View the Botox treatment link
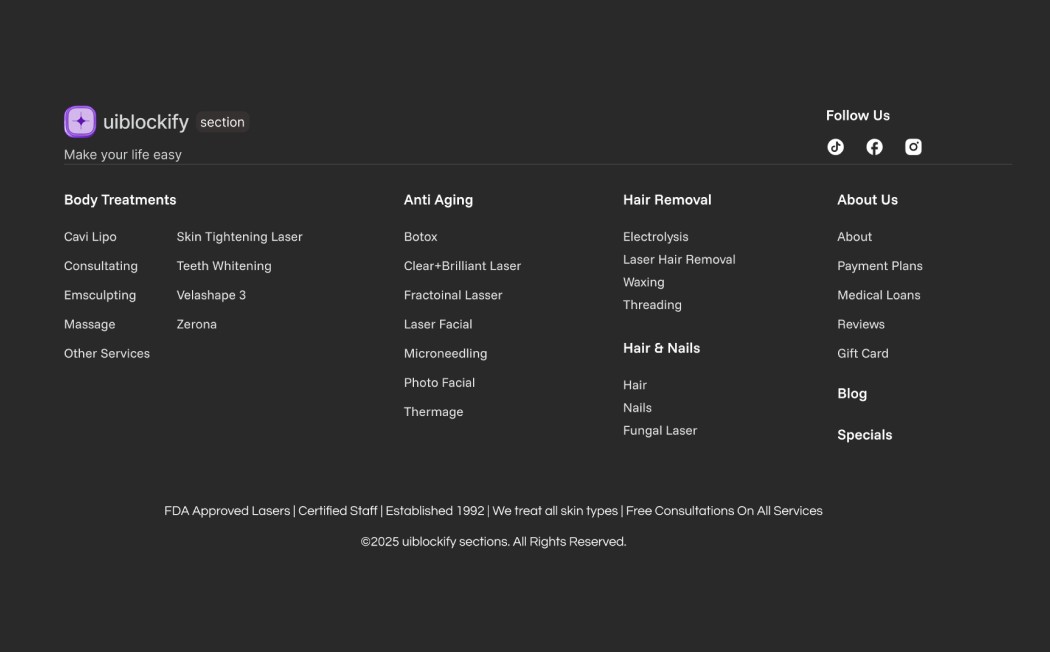 pos(420,237)
